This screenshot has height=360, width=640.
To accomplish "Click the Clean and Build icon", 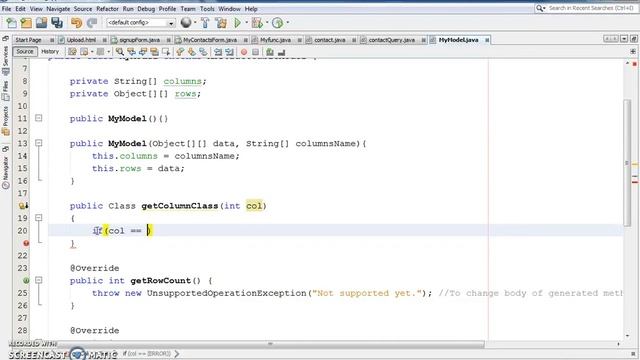I will (221, 23).
